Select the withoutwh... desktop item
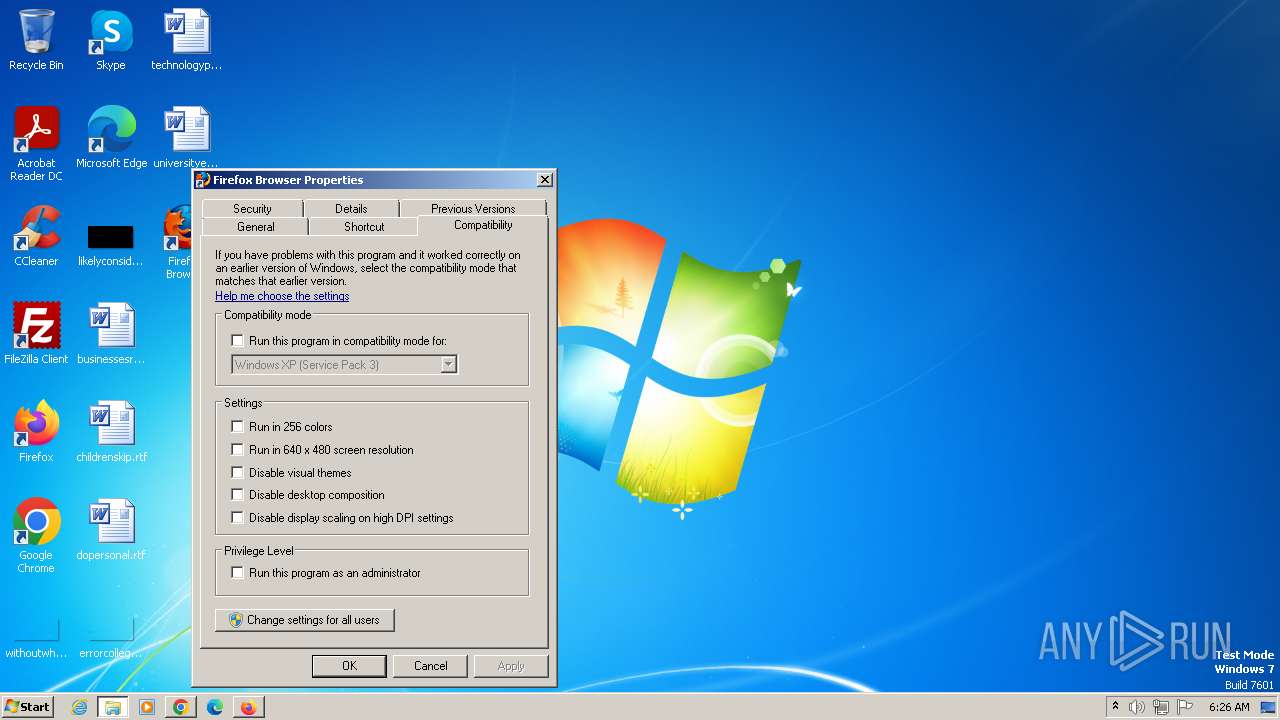The image size is (1280, 720). [x=36, y=639]
